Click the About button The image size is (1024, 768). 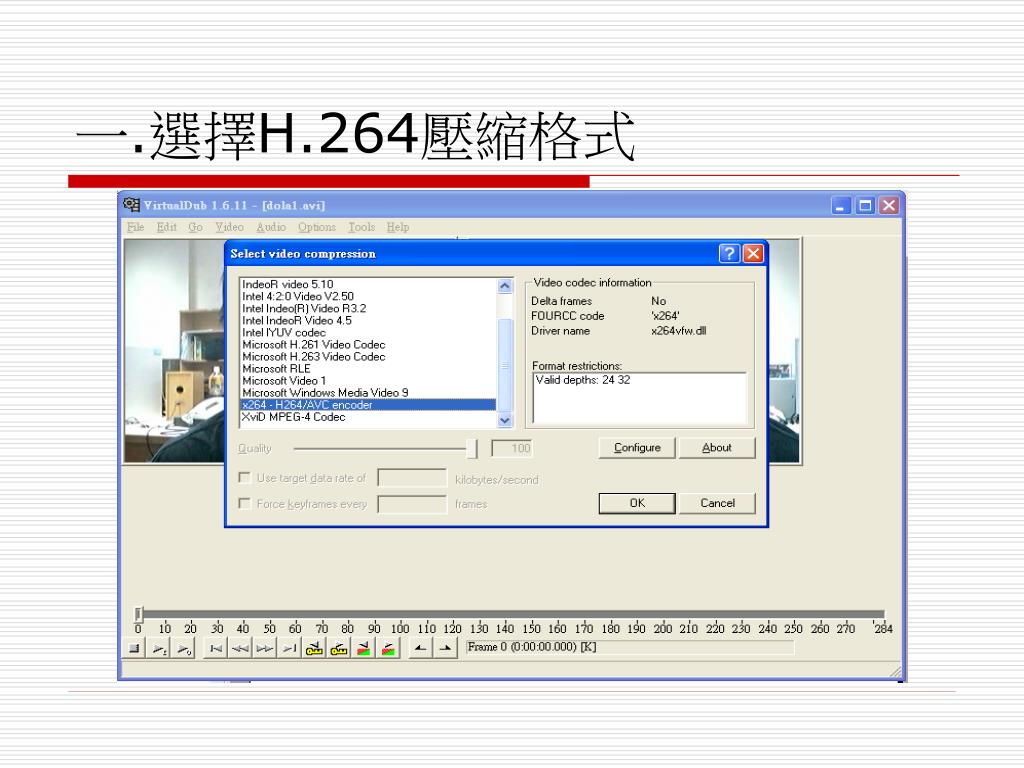tap(717, 448)
